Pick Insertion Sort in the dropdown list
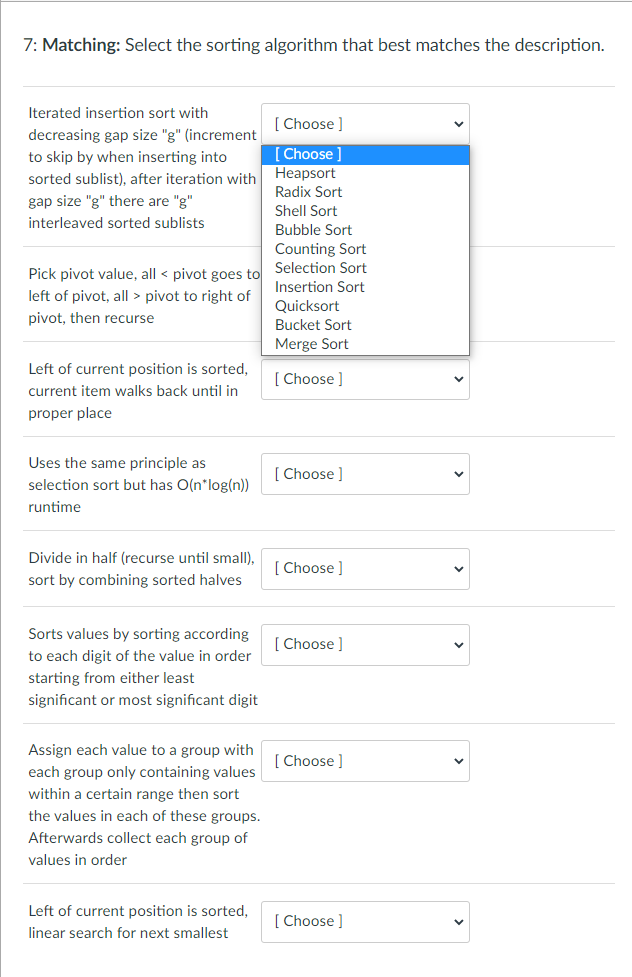 point(365,287)
